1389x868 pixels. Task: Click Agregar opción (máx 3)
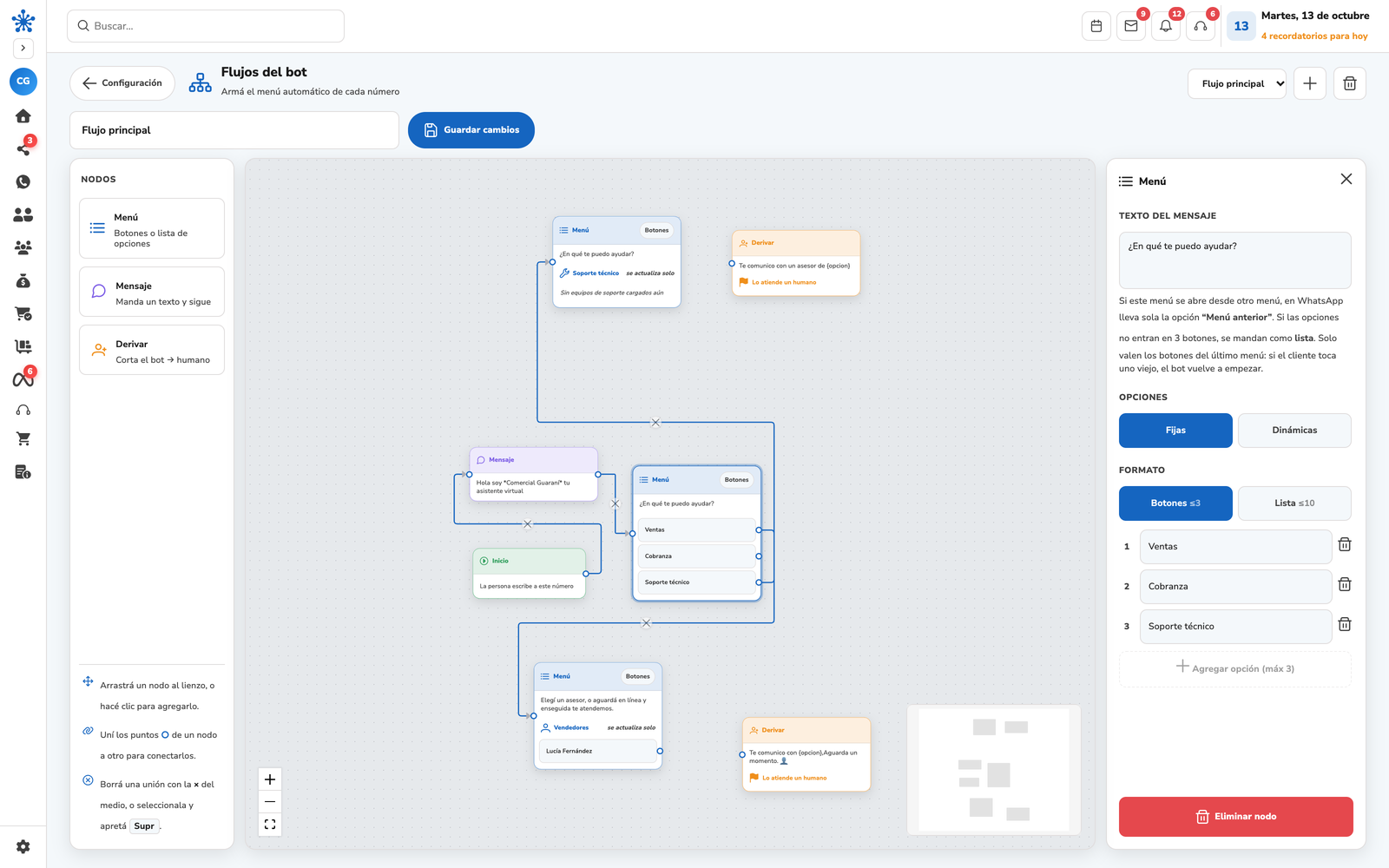pos(1235,668)
